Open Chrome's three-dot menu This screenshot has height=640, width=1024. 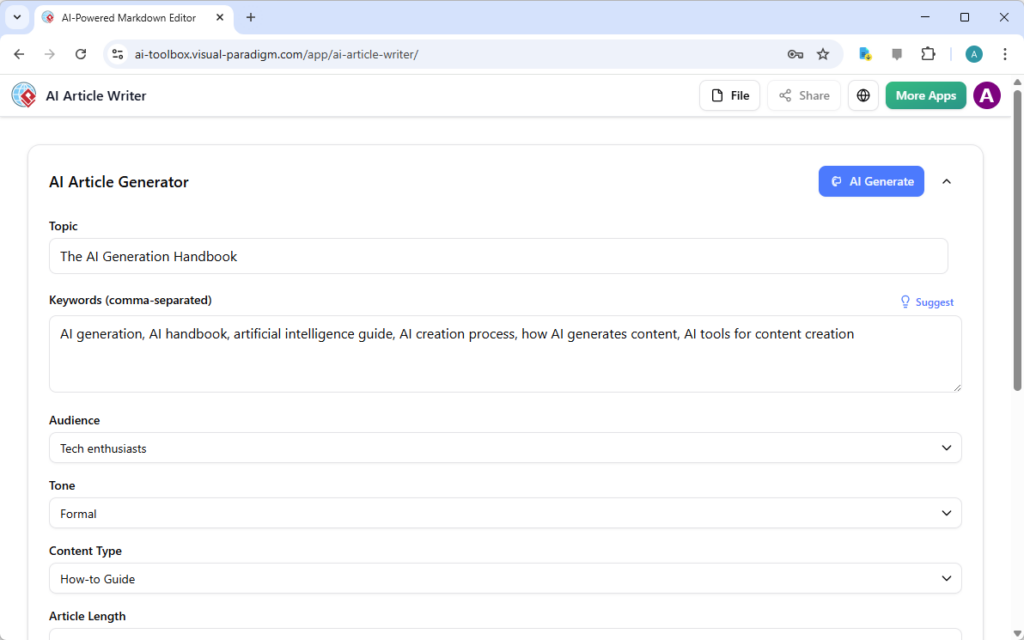point(1005,54)
